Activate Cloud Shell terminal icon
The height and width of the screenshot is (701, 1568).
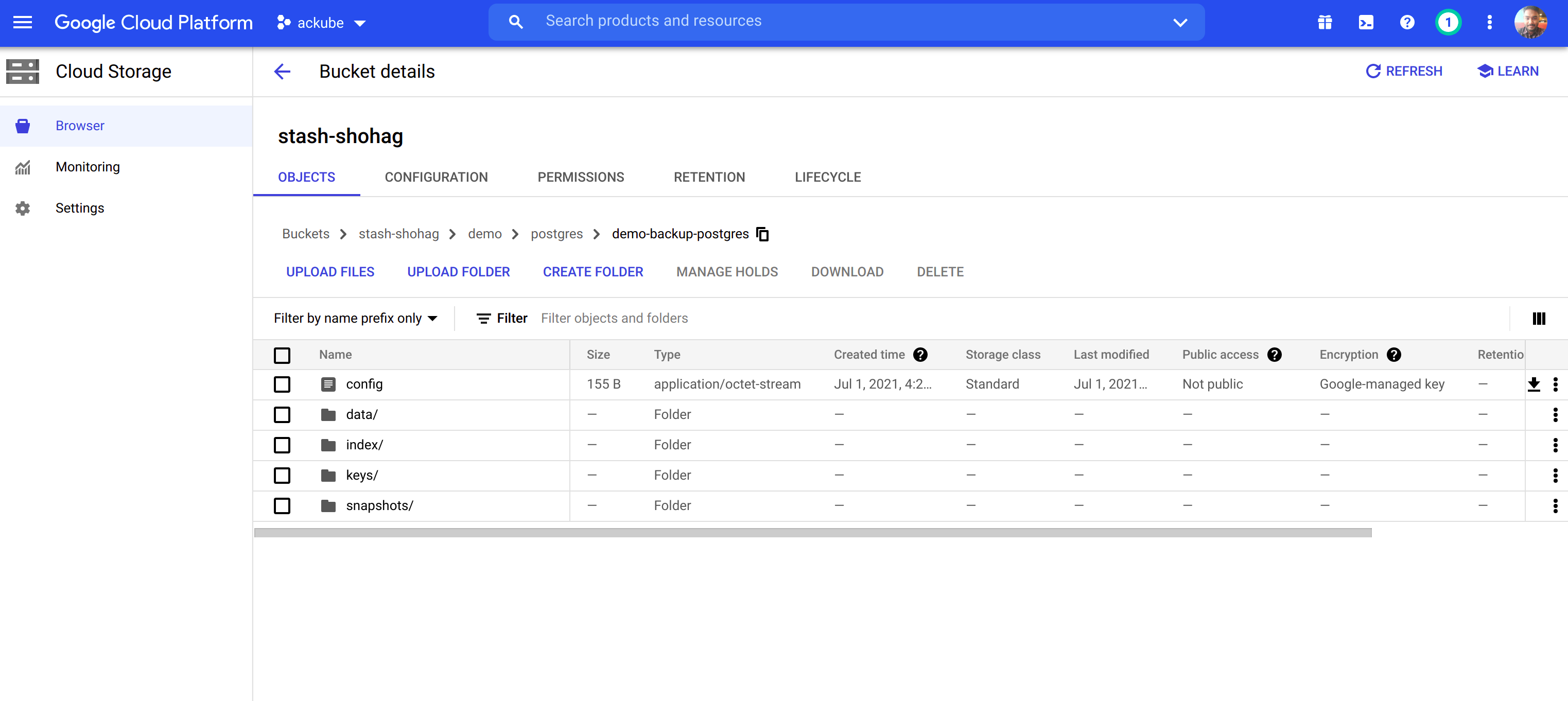pos(1365,23)
